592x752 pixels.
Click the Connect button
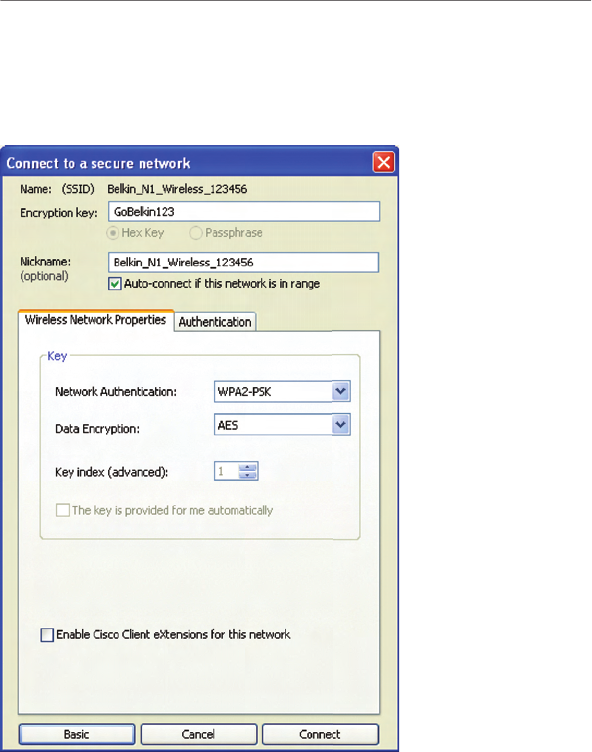click(320, 734)
